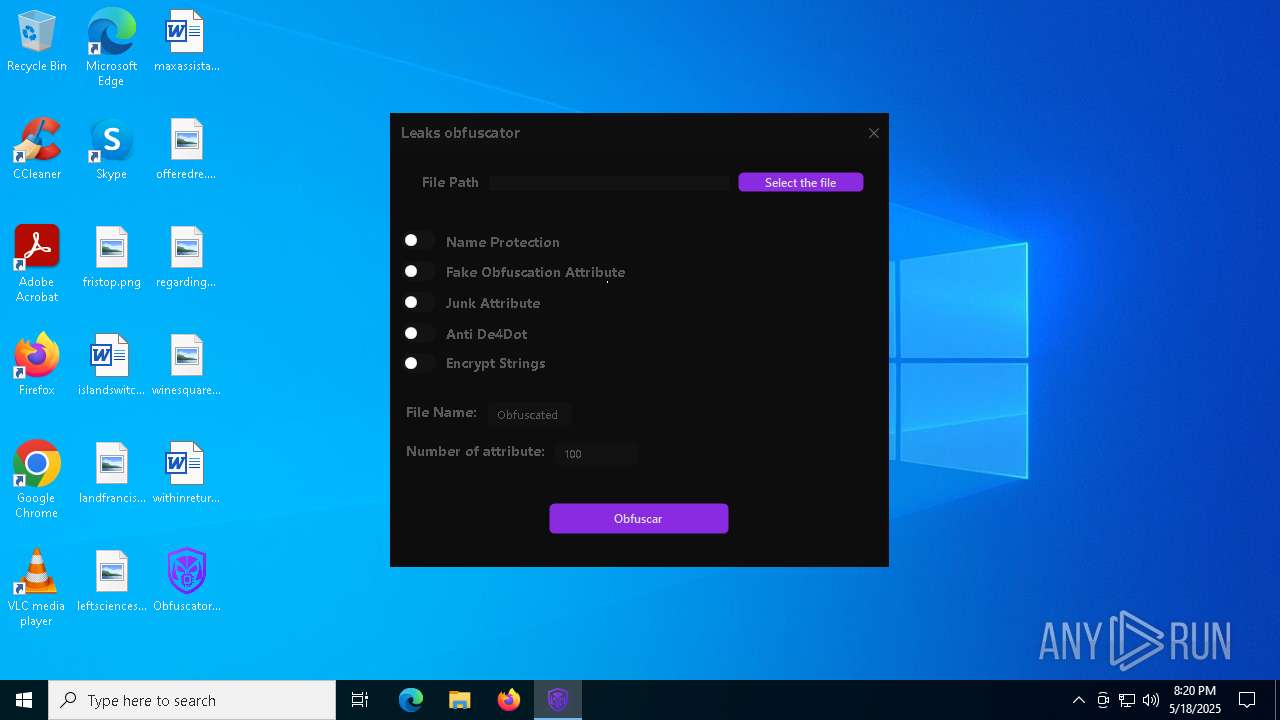Viewport: 1280px width, 720px height.
Task: Open File Explorer from the taskbar
Action: tap(460, 700)
